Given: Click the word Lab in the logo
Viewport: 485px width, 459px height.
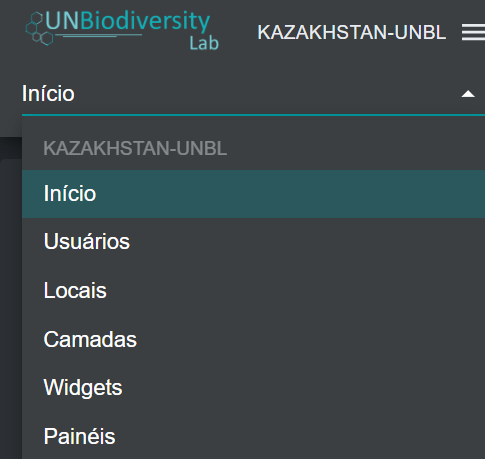Looking at the screenshot, I should tap(204, 43).
